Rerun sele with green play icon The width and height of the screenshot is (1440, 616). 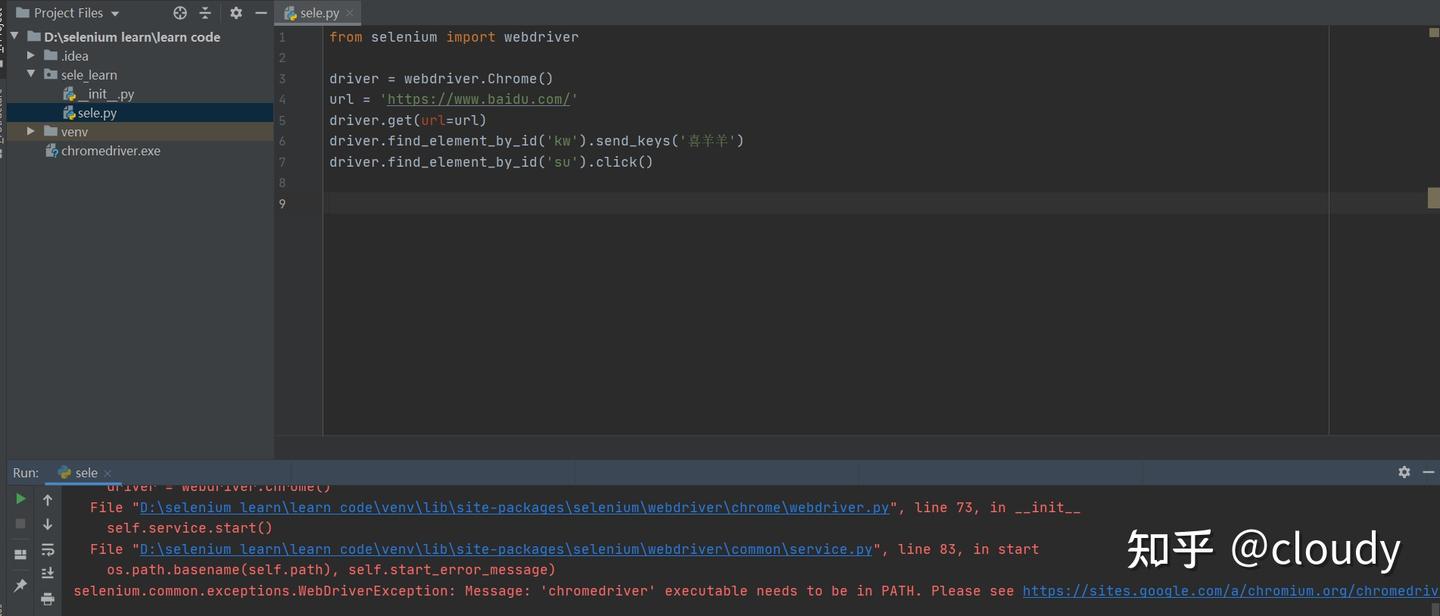[20, 499]
